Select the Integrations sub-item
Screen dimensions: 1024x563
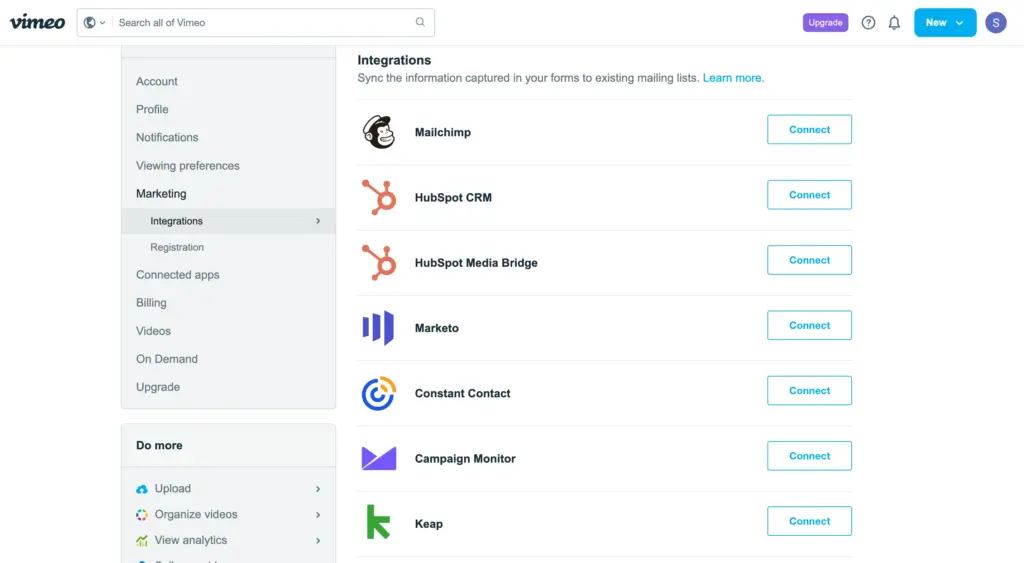[x=229, y=221]
